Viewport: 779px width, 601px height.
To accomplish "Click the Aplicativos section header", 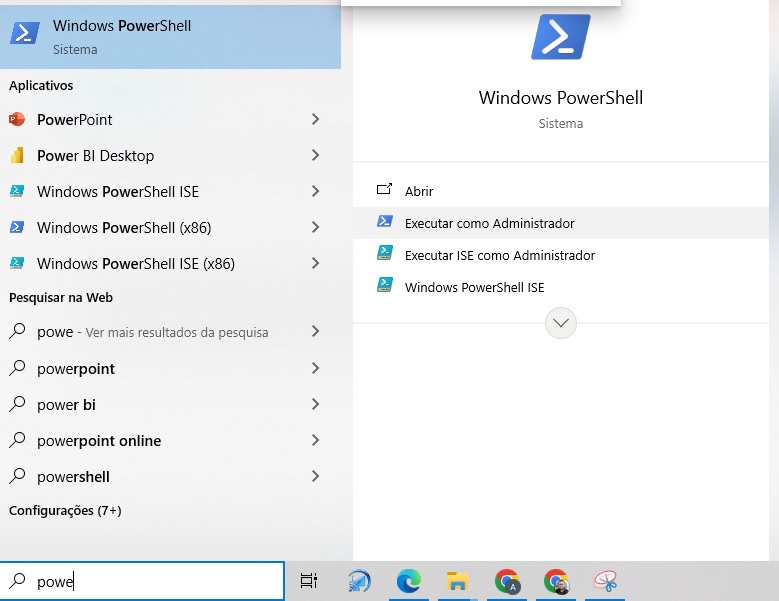I will (41, 85).
